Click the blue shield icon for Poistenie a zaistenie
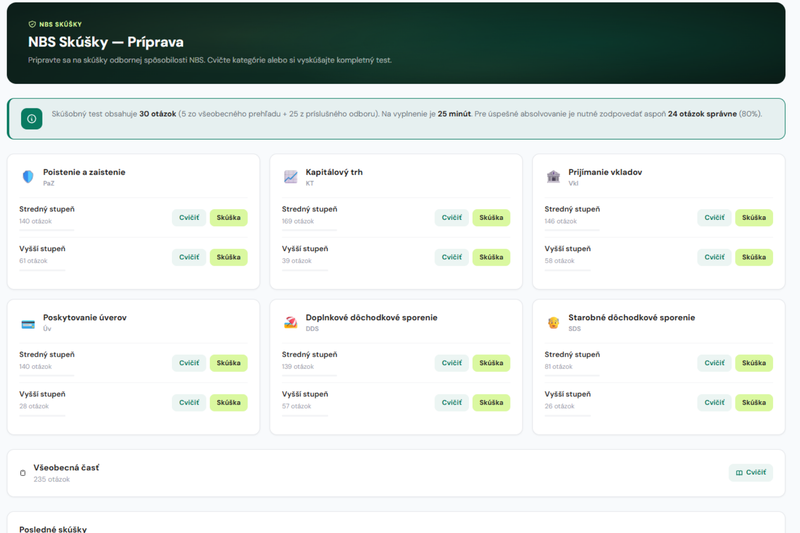The width and height of the screenshot is (800, 533). (x=28, y=176)
